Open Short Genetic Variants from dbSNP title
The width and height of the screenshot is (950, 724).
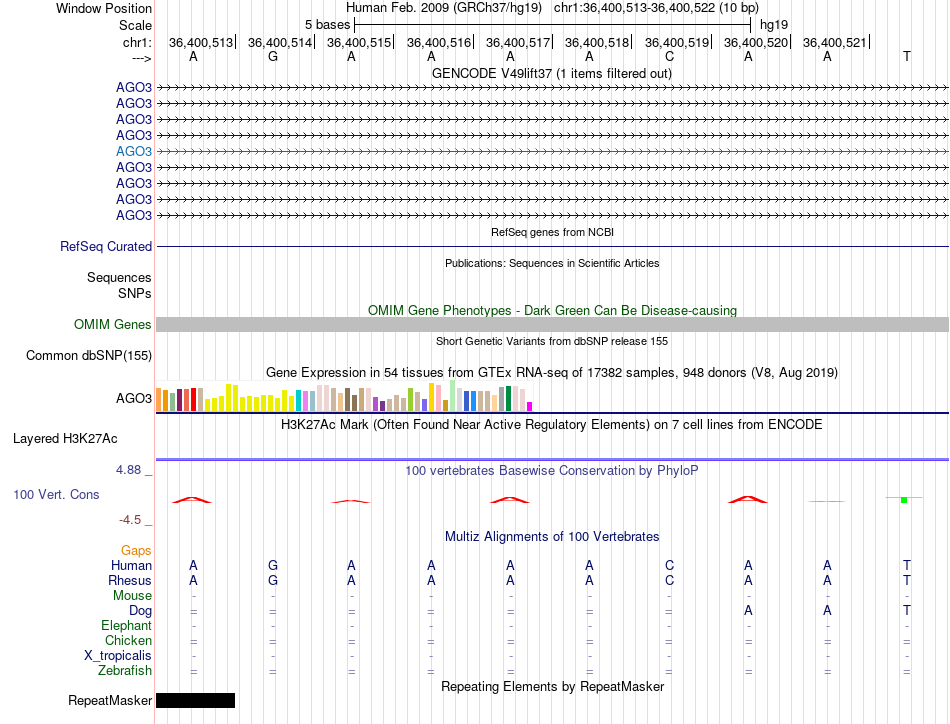tap(552, 341)
